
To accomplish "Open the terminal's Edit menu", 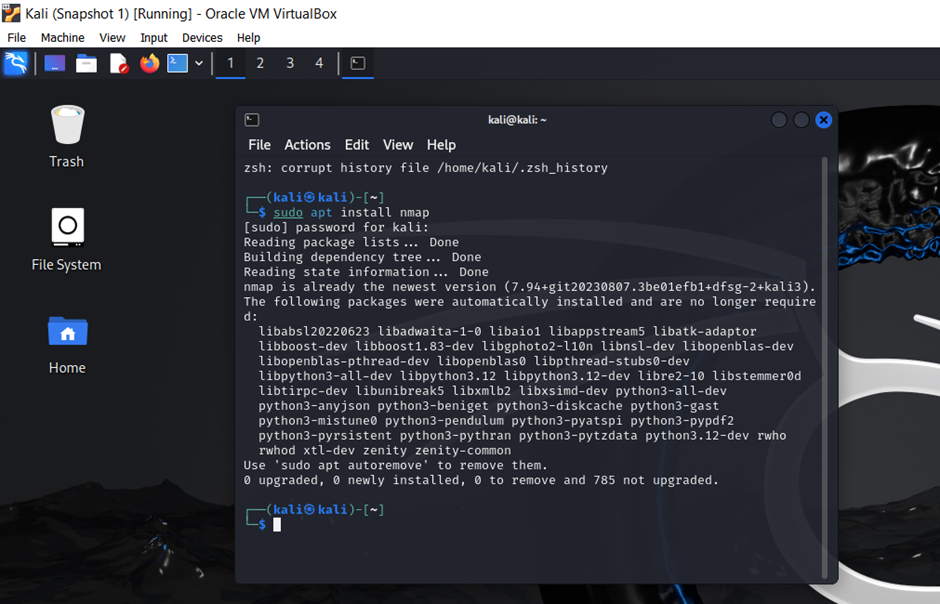I will tap(356, 145).
